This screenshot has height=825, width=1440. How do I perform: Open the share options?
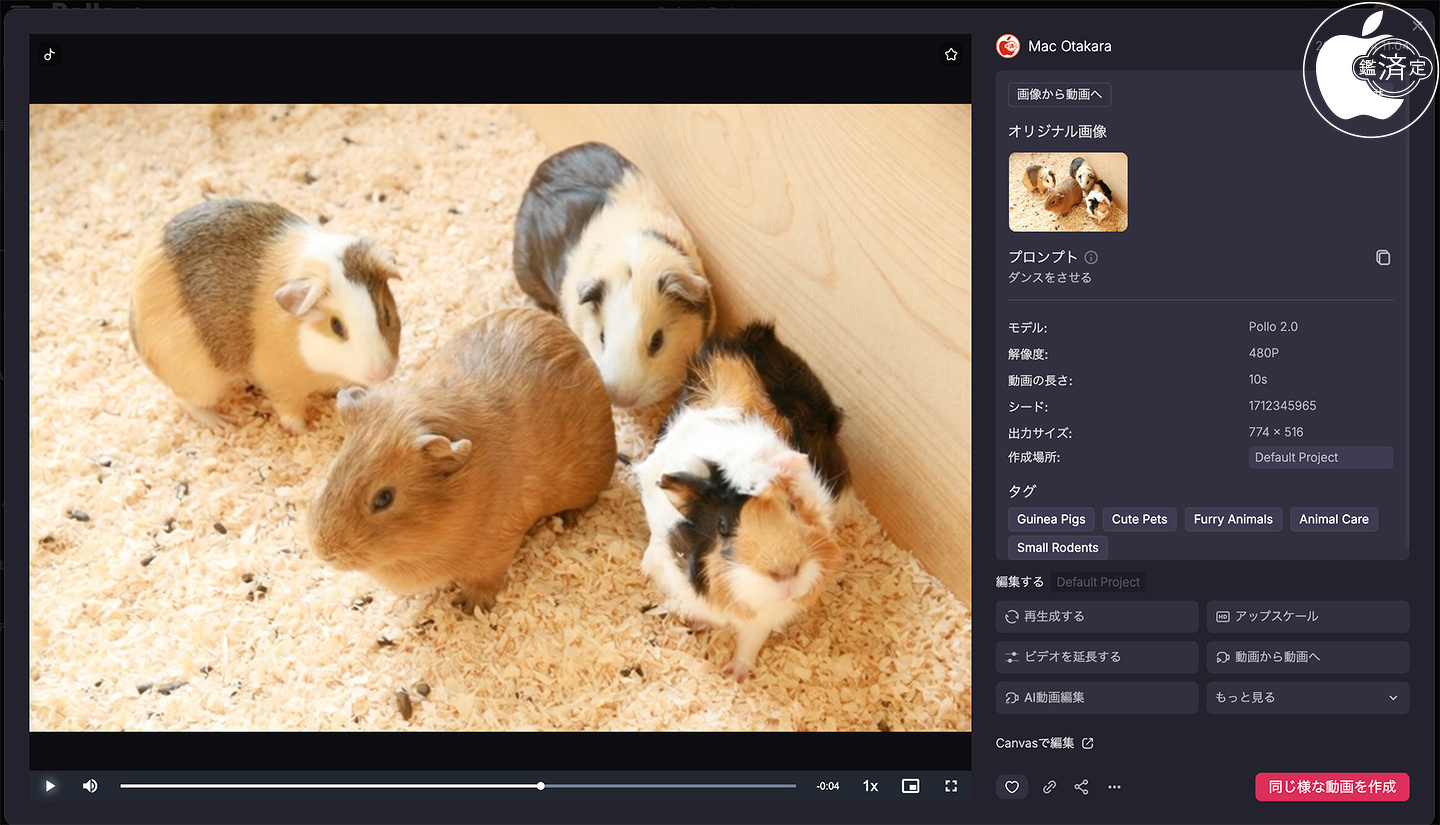1081,787
